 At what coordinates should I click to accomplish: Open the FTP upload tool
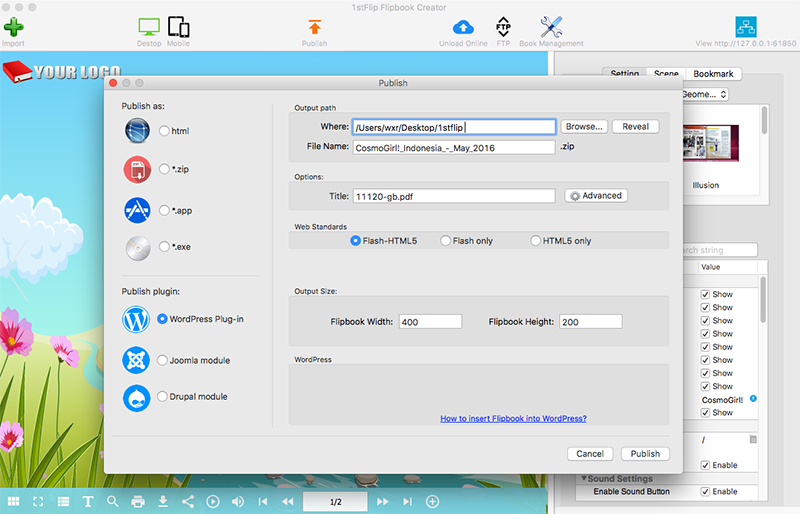503,27
